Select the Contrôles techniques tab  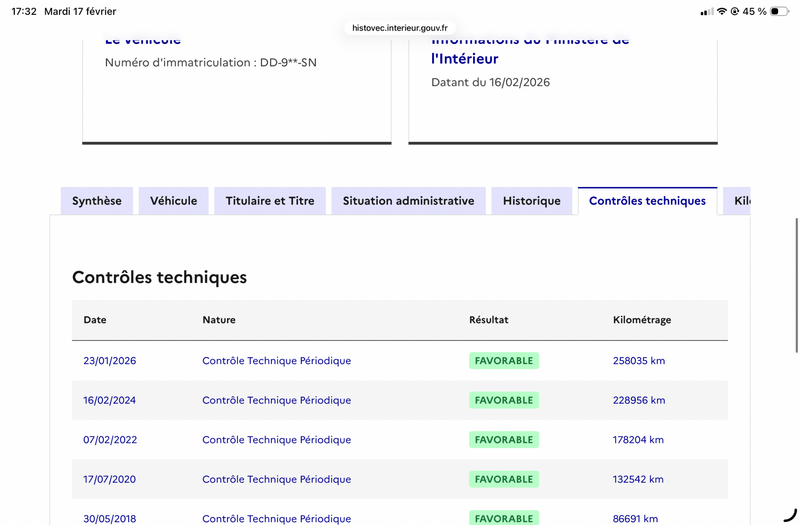click(x=647, y=201)
